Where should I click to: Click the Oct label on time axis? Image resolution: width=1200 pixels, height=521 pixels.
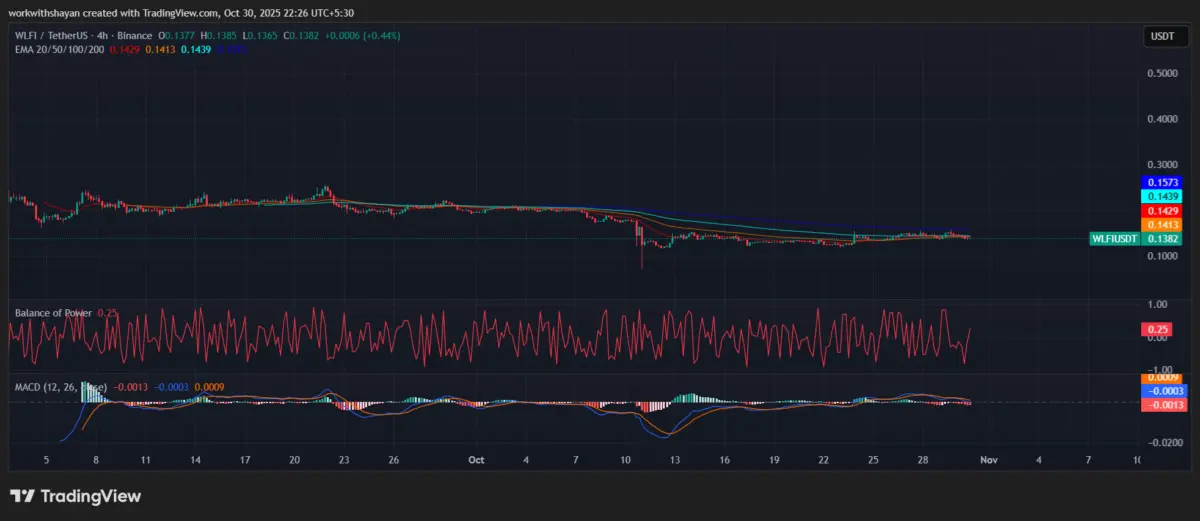(x=476, y=460)
